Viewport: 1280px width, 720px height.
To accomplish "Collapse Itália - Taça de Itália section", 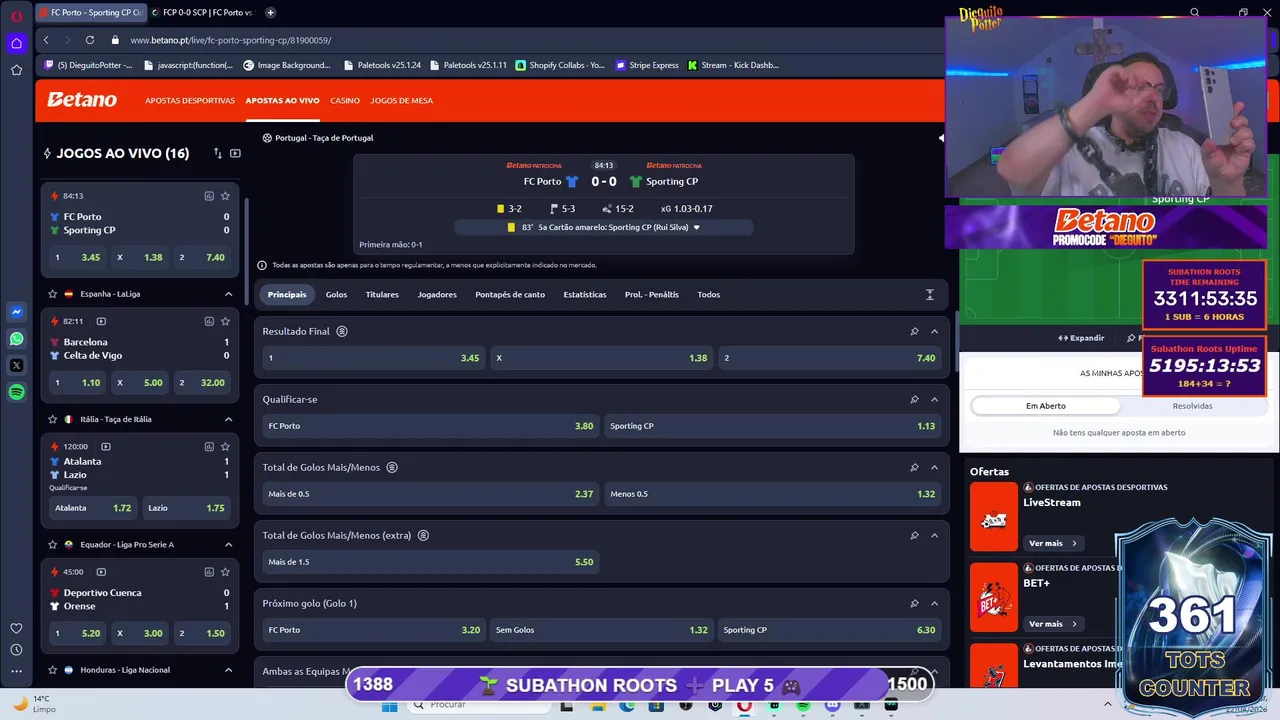I will coord(228,419).
